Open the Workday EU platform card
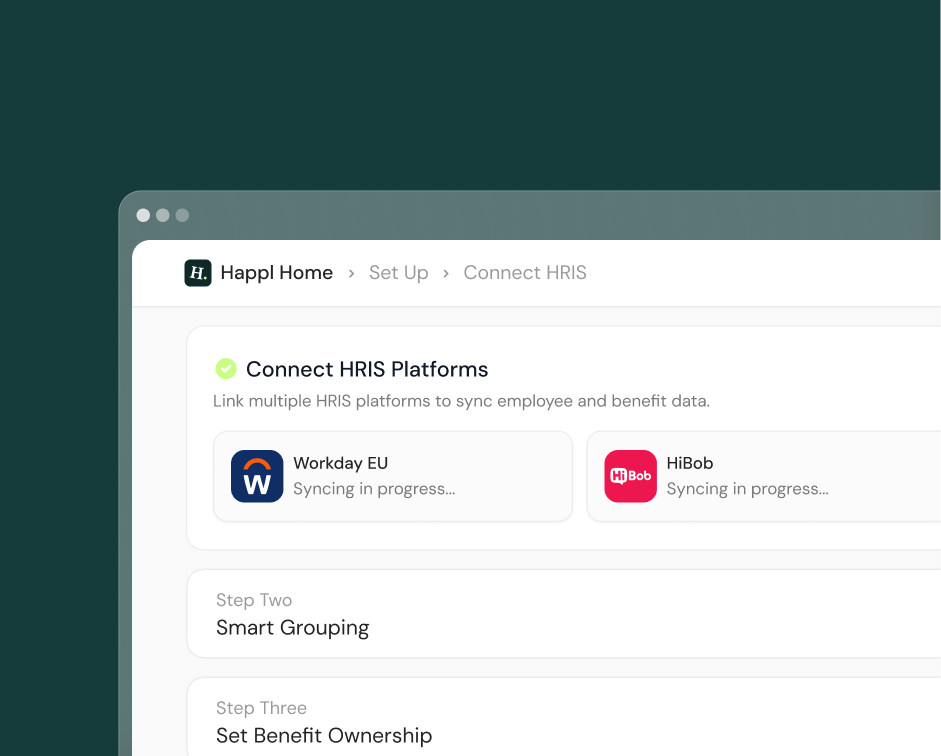 tap(393, 476)
